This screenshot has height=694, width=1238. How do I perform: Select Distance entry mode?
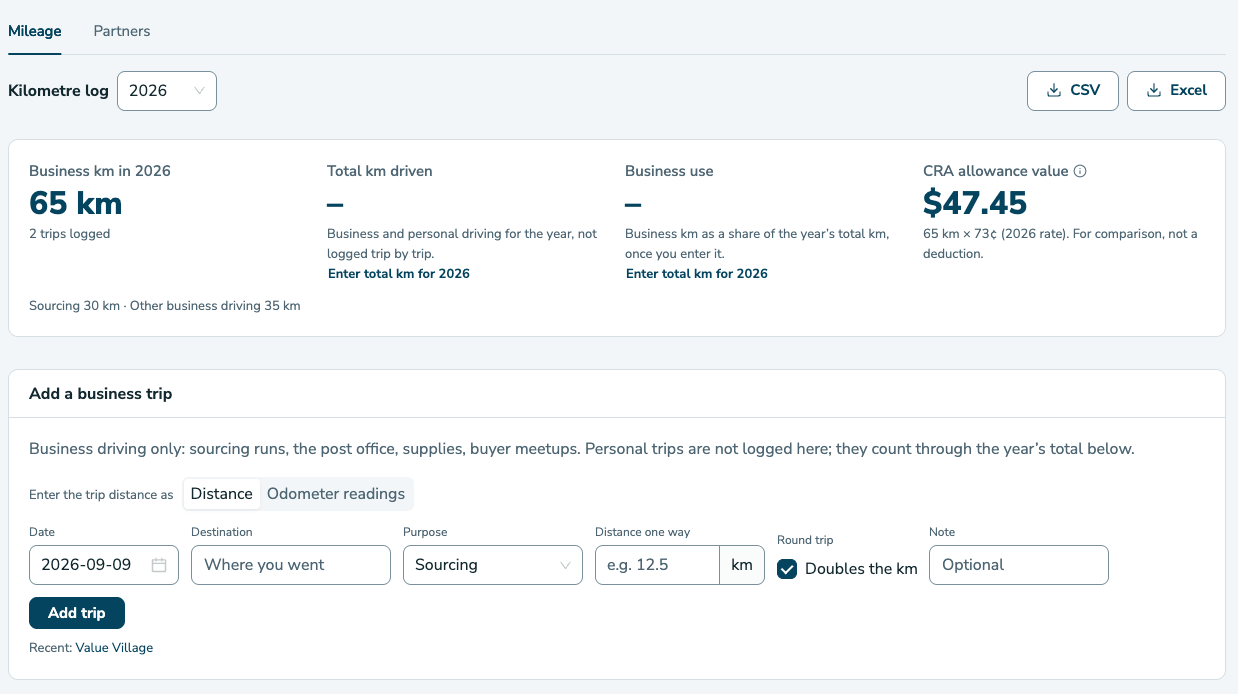click(x=222, y=494)
